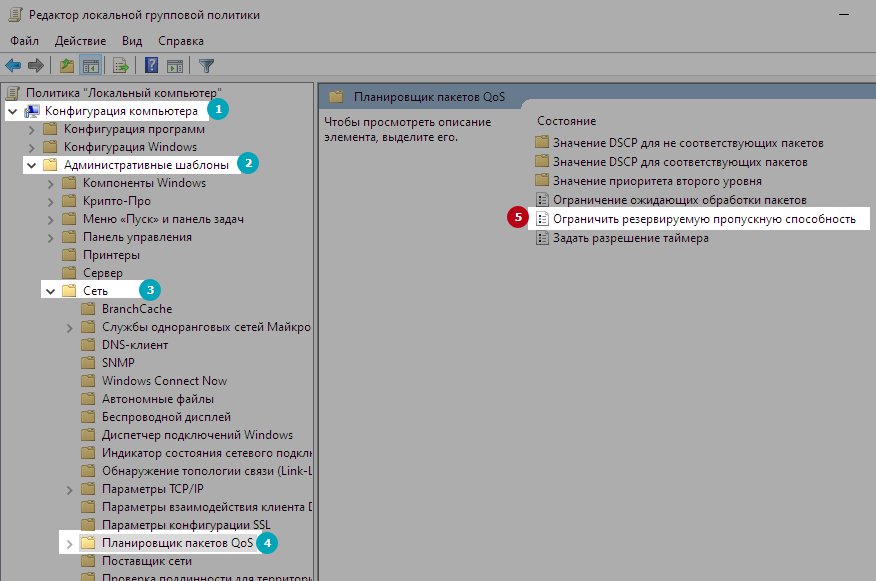Click folder icon beside Принтеры

click(x=69, y=255)
